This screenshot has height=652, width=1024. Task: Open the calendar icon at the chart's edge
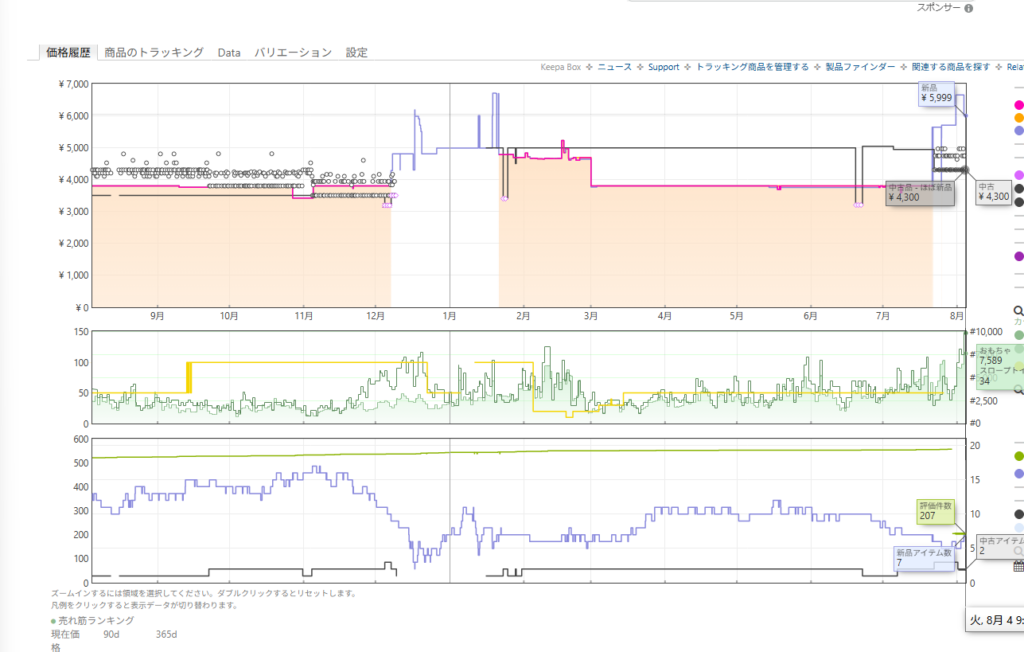click(1018, 566)
